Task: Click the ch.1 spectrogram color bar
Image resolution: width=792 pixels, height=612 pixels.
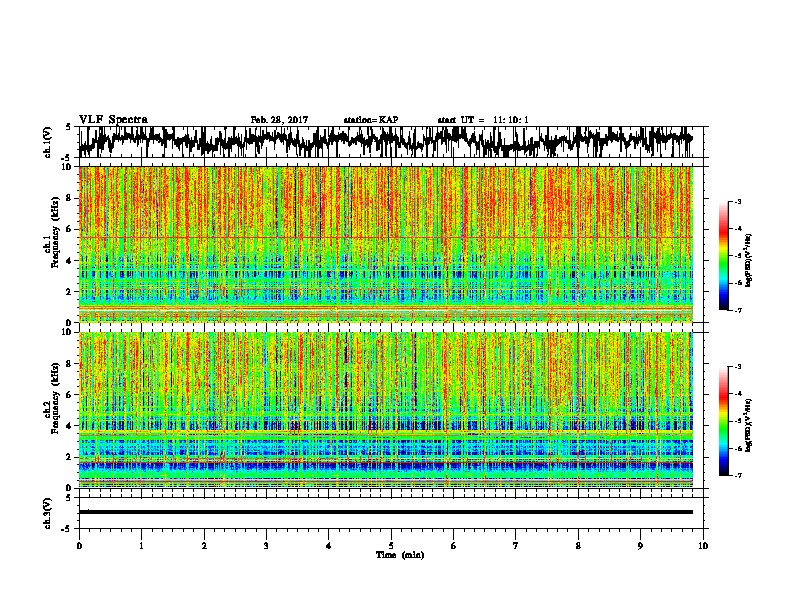Action: 724,256
